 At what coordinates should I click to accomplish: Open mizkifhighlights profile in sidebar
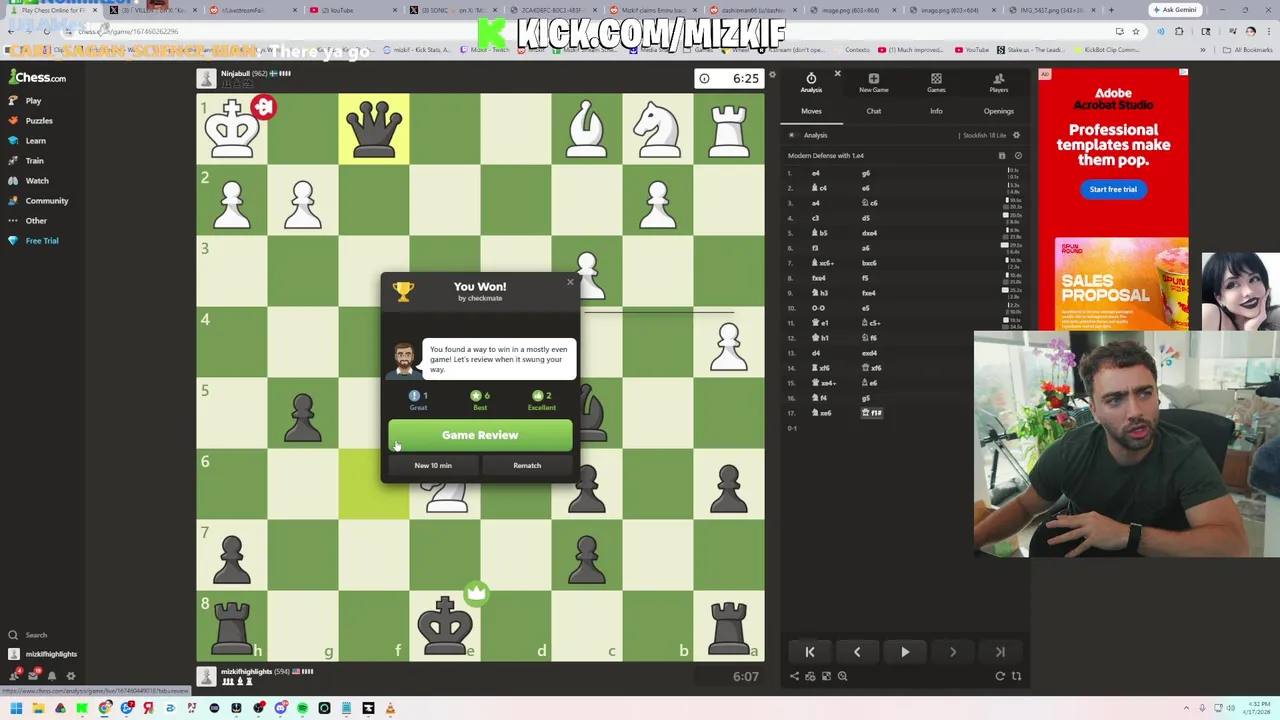pos(43,654)
